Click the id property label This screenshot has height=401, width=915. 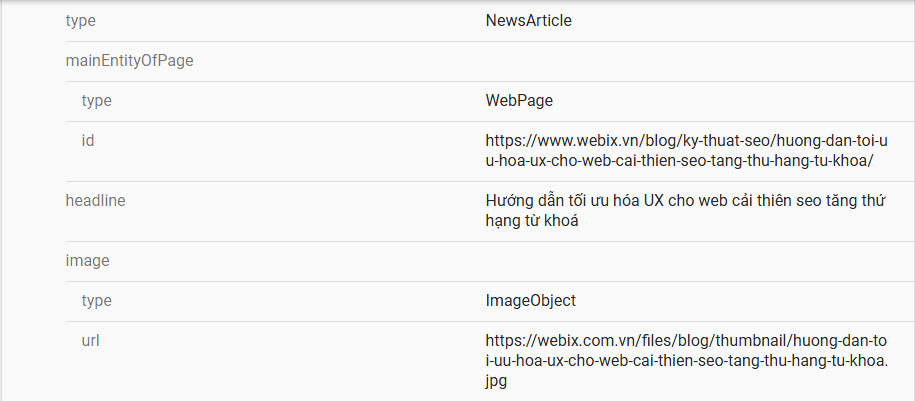point(88,140)
